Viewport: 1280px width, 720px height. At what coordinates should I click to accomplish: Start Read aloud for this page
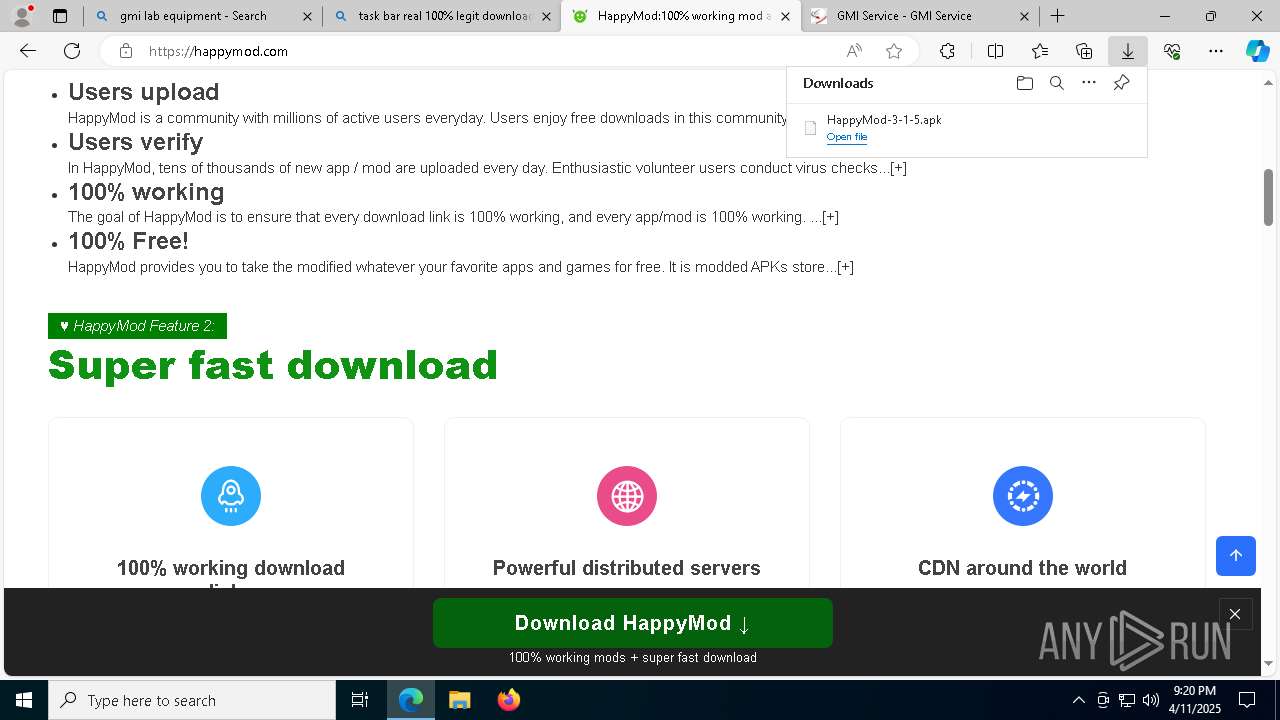(x=854, y=51)
